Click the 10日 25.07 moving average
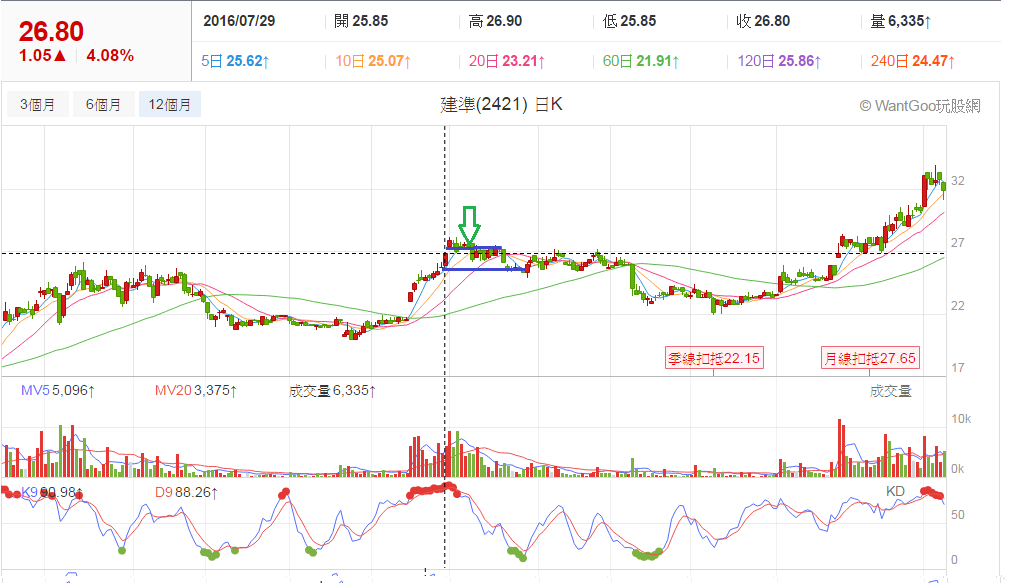Screen dimensions: 1010x583 click(x=373, y=61)
